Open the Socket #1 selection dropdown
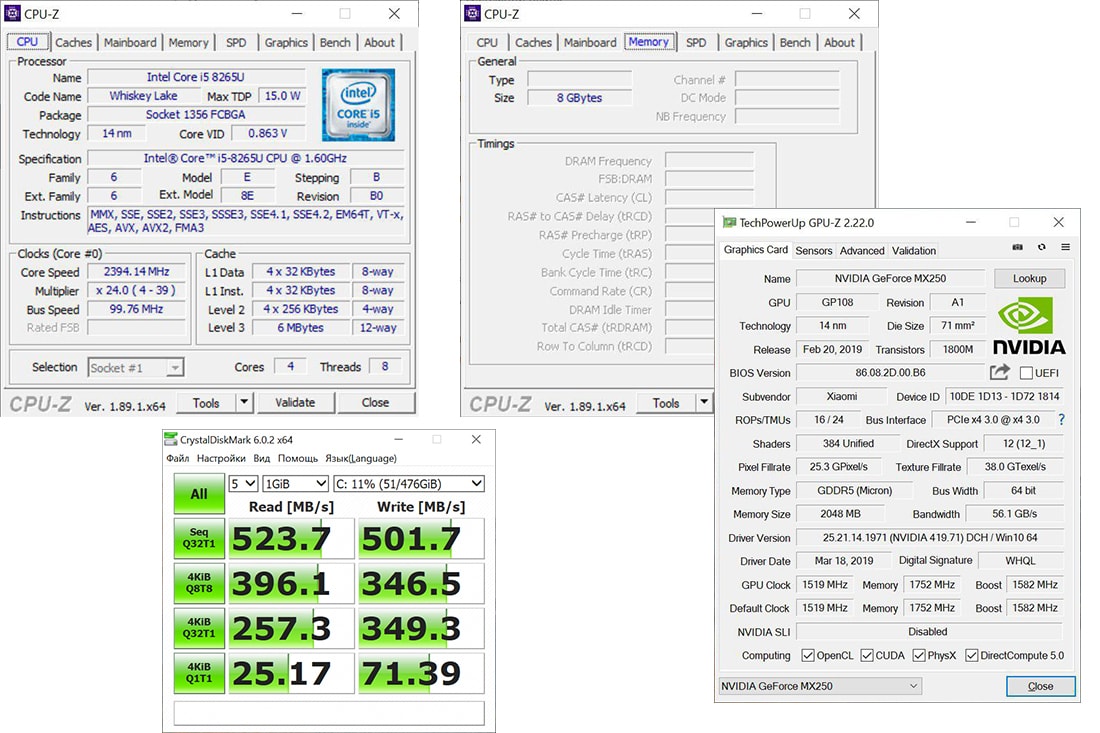The image size is (1100, 733). pyautogui.click(x=136, y=368)
